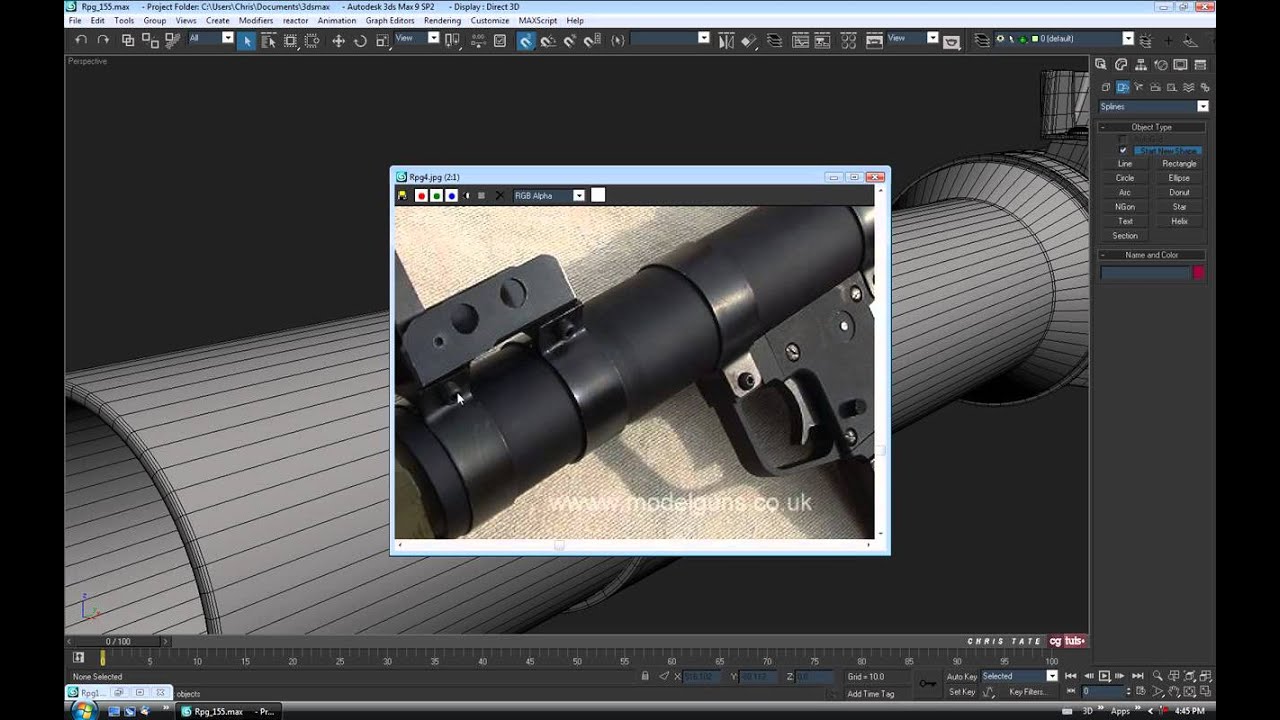Toggle blue channel in Rpg4.jpg window
1280x720 pixels.
click(451, 196)
